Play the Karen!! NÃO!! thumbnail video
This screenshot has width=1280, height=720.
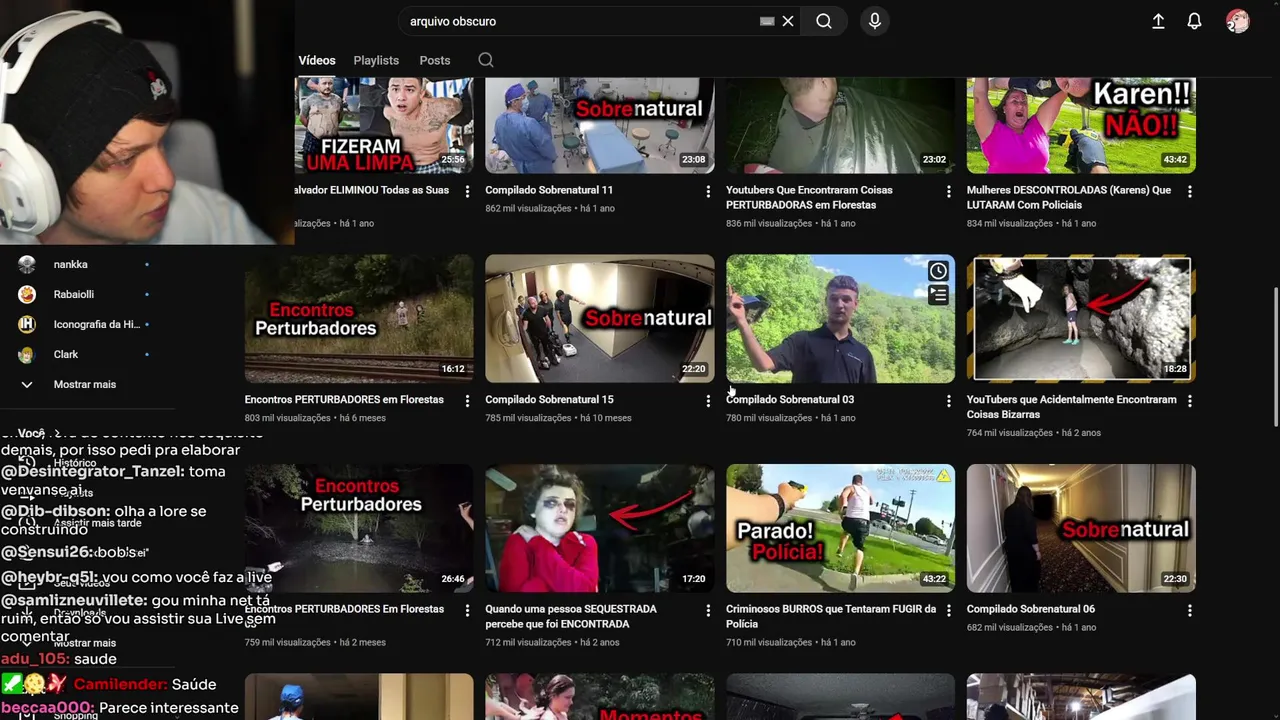pos(1081,125)
